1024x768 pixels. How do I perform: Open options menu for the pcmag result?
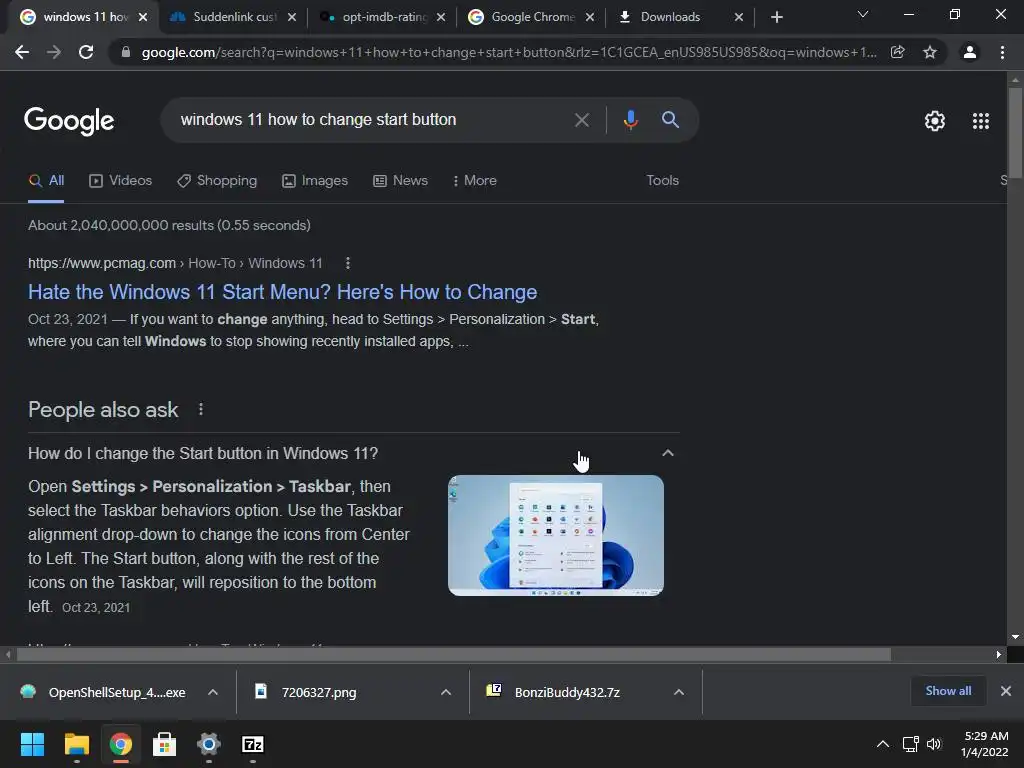pyautogui.click(x=347, y=263)
